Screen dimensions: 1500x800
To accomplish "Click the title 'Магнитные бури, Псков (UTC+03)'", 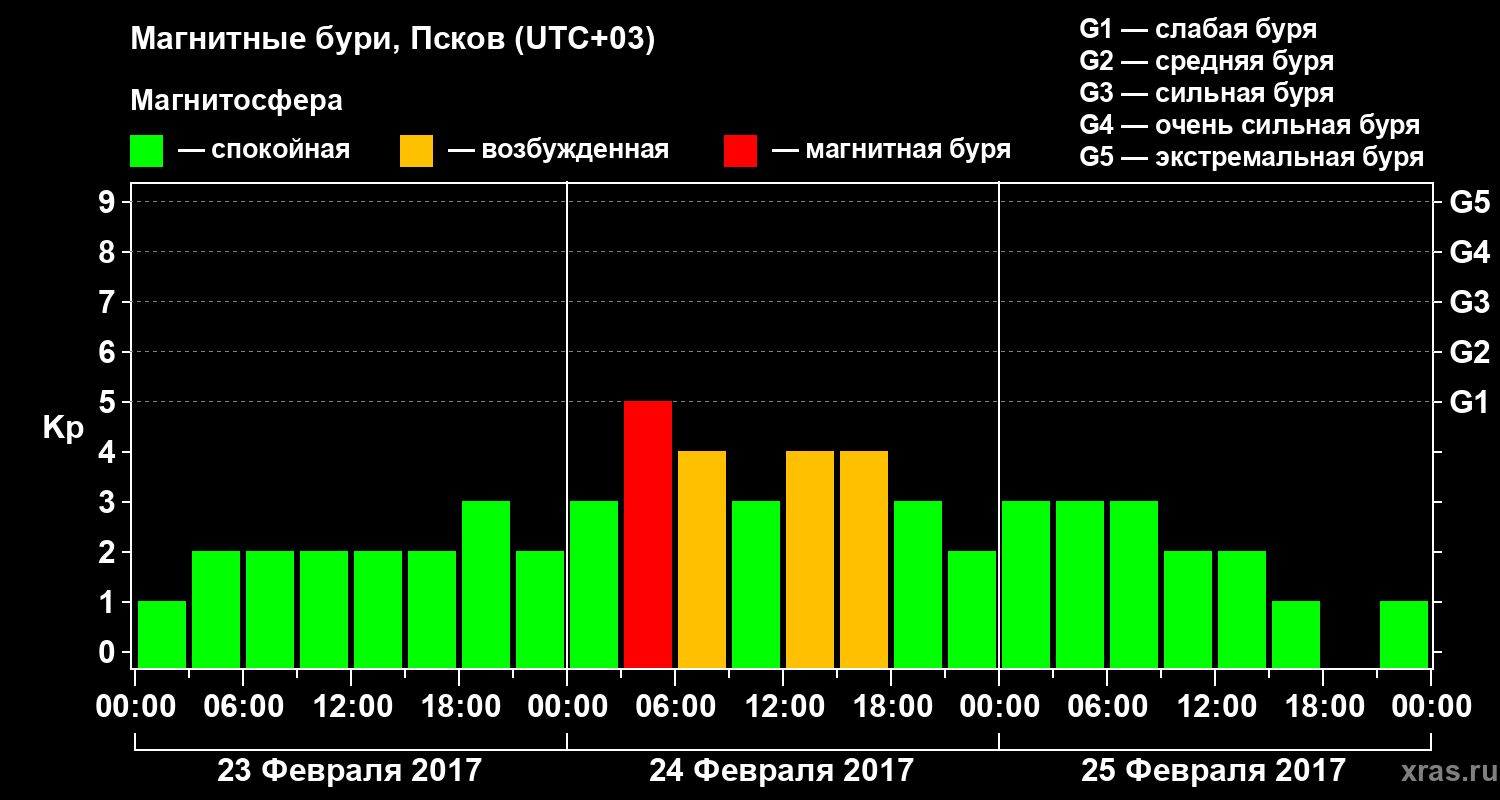I will click(393, 41).
